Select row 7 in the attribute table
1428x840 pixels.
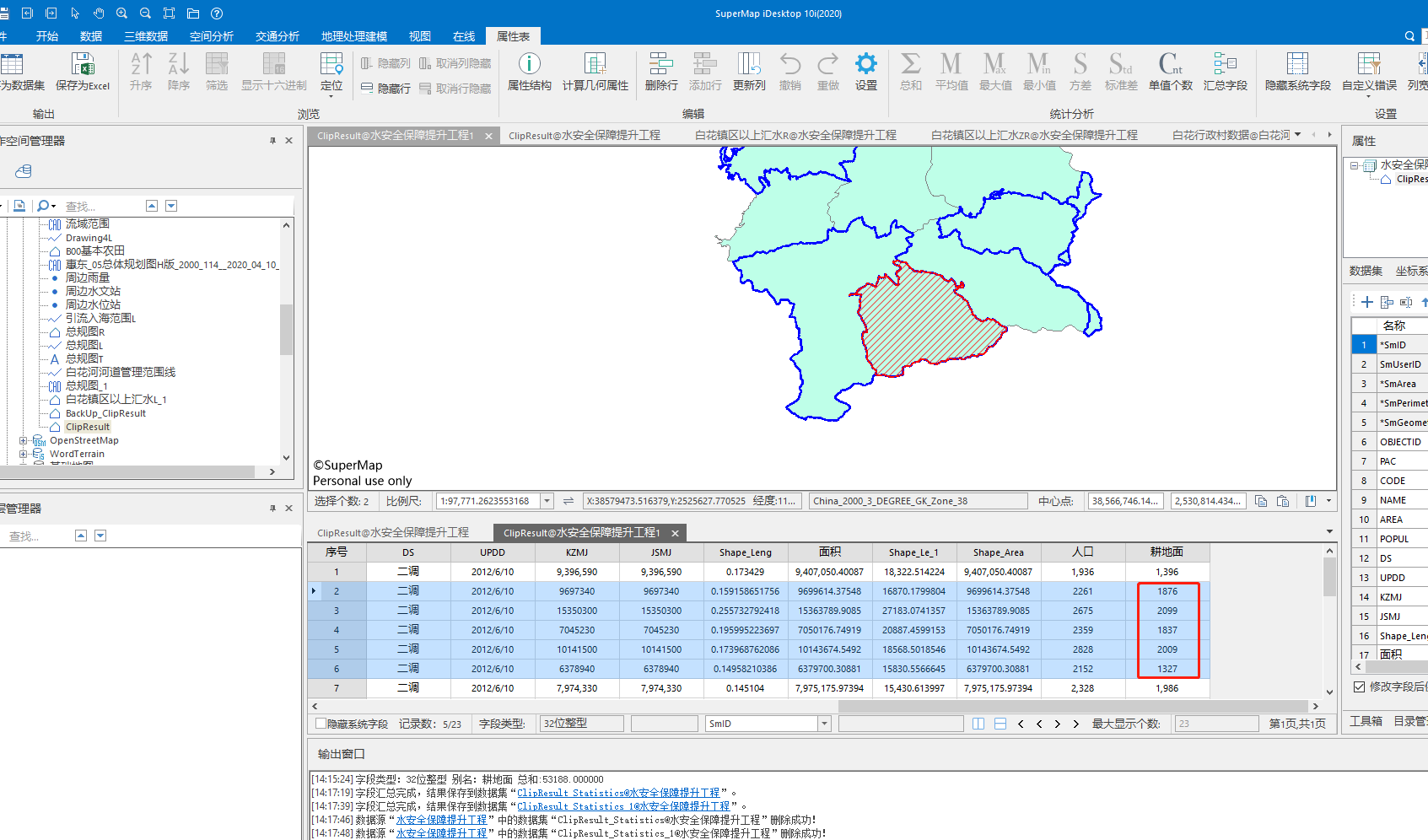click(337, 688)
